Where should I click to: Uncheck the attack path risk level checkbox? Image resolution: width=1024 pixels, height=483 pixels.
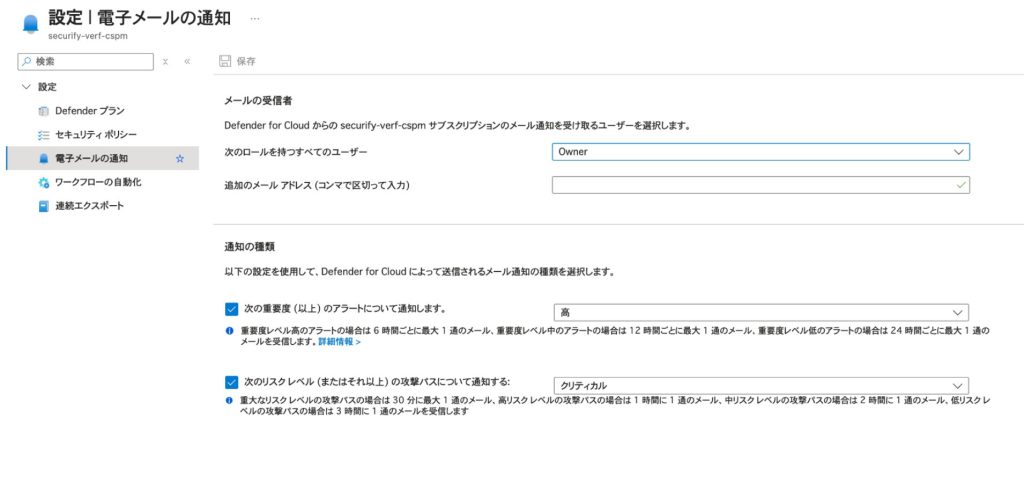point(232,383)
